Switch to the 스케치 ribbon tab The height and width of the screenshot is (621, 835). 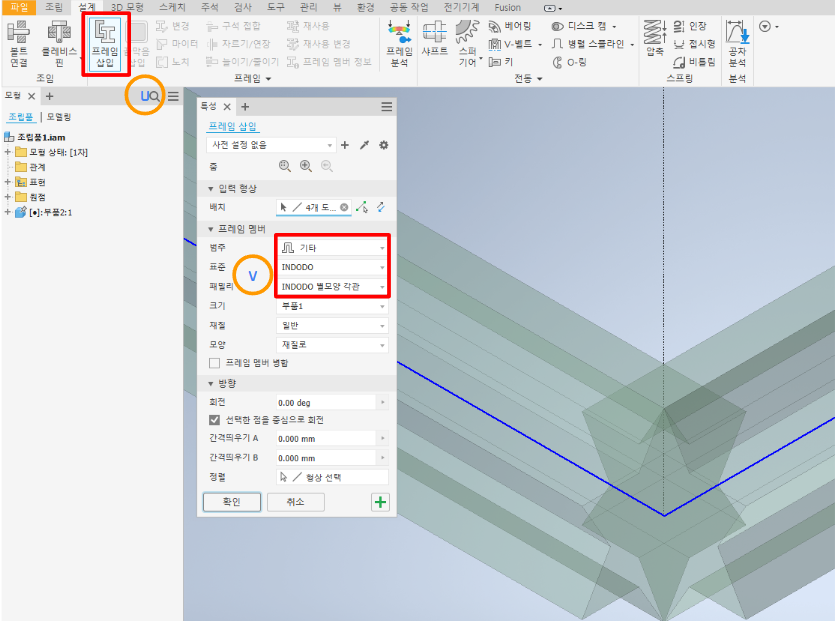[x=173, y=7]
